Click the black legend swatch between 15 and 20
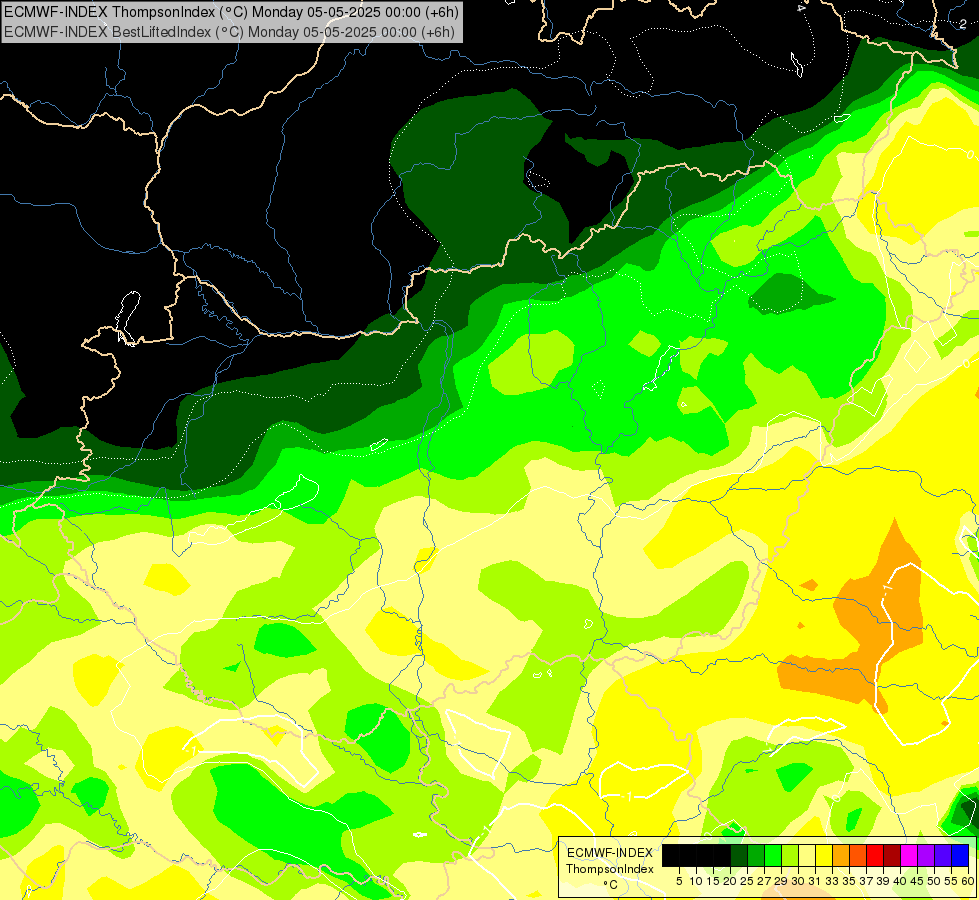 722,855
